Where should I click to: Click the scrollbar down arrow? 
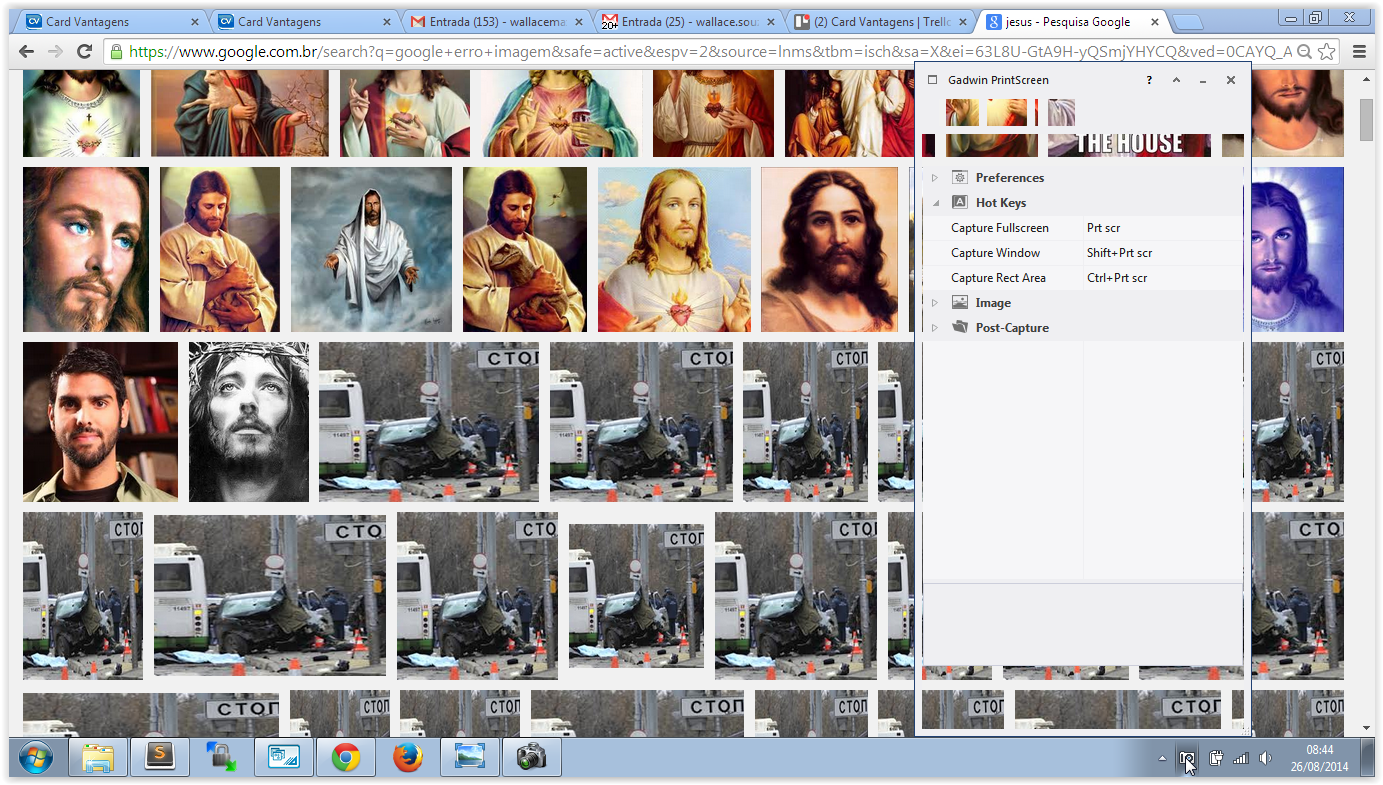[x=1366, y=728]
